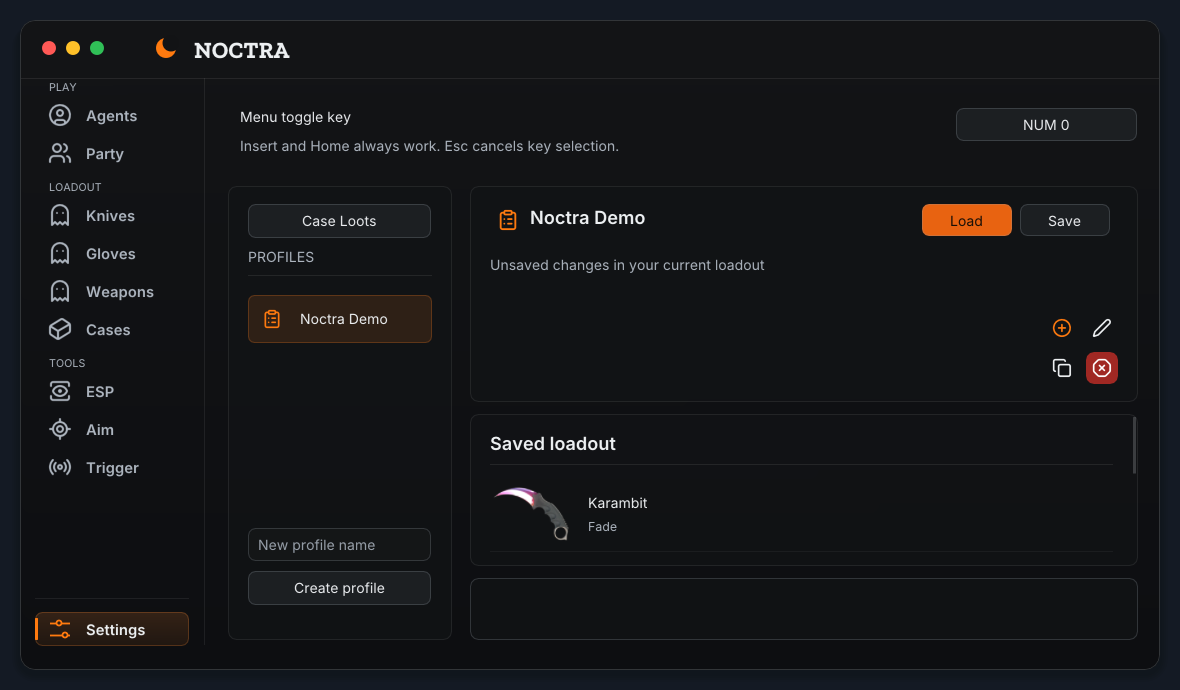The image size is (1180, 690).
Task: Click the PROFILES section header
Action: click(281, 257)
